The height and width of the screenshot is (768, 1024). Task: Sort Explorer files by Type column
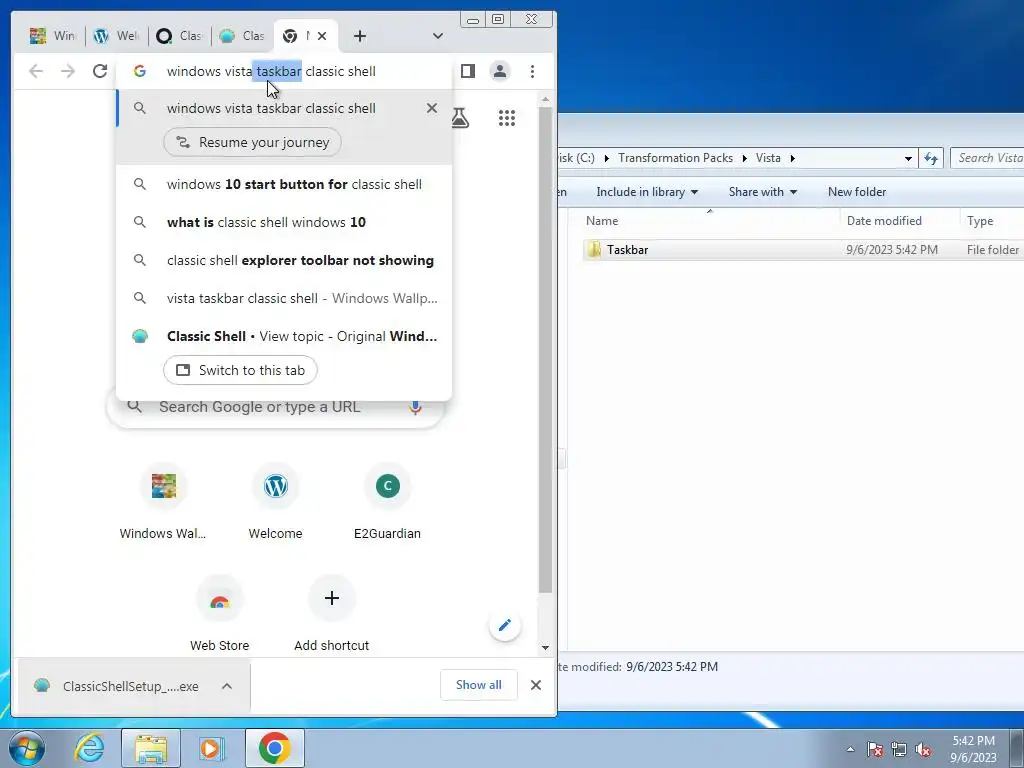992,221
